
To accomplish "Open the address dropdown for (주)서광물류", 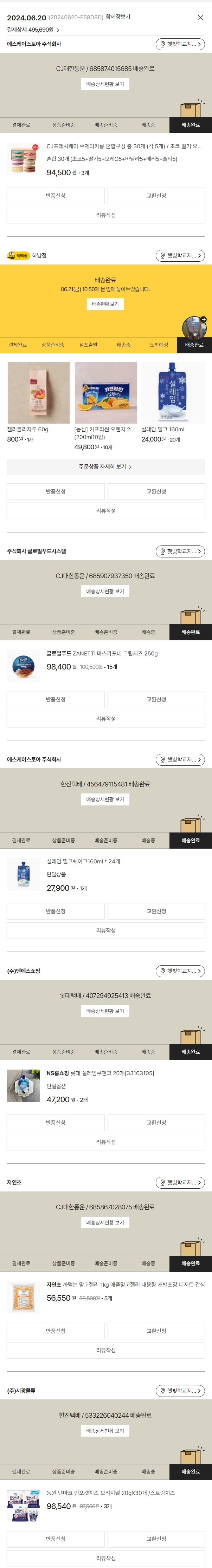I will (x=180, y=1390).
